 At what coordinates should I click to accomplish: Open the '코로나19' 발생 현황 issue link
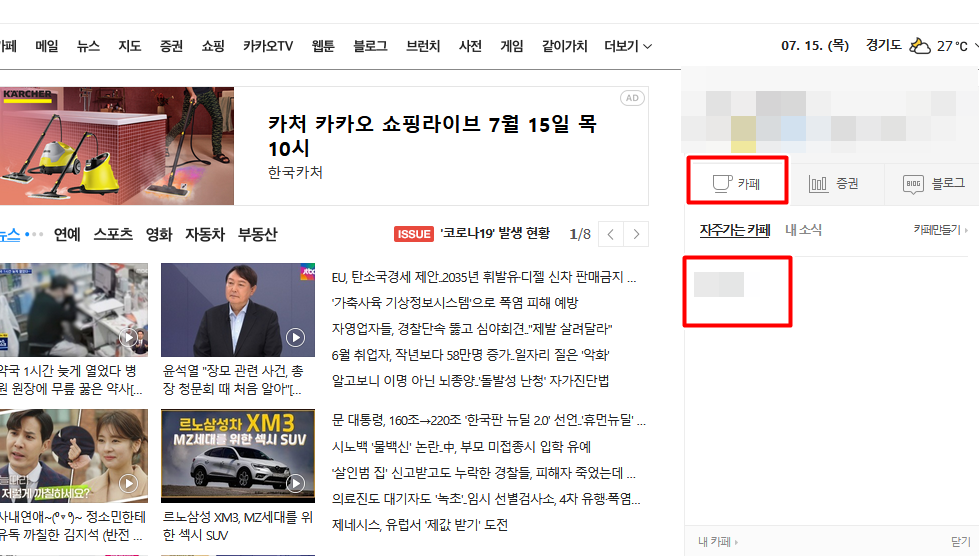pyautogui.click(x=495, y=233)
